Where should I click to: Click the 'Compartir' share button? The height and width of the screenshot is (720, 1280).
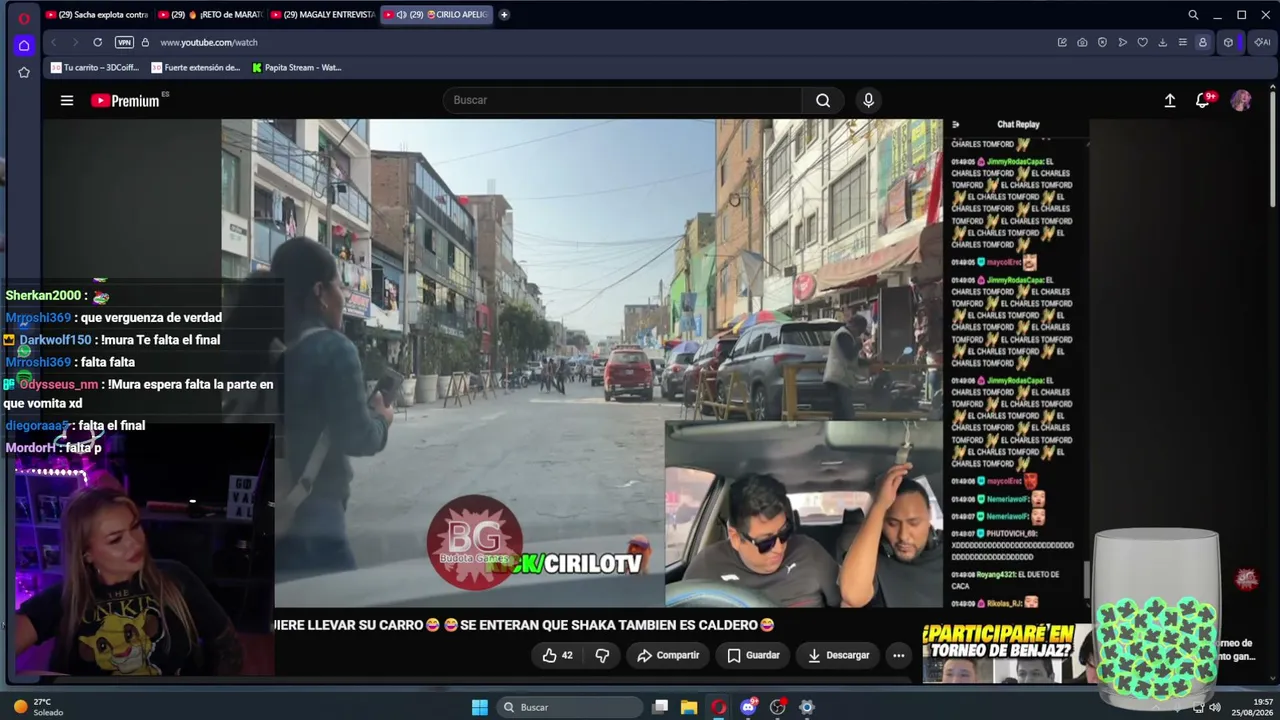(x=668, y=655)
